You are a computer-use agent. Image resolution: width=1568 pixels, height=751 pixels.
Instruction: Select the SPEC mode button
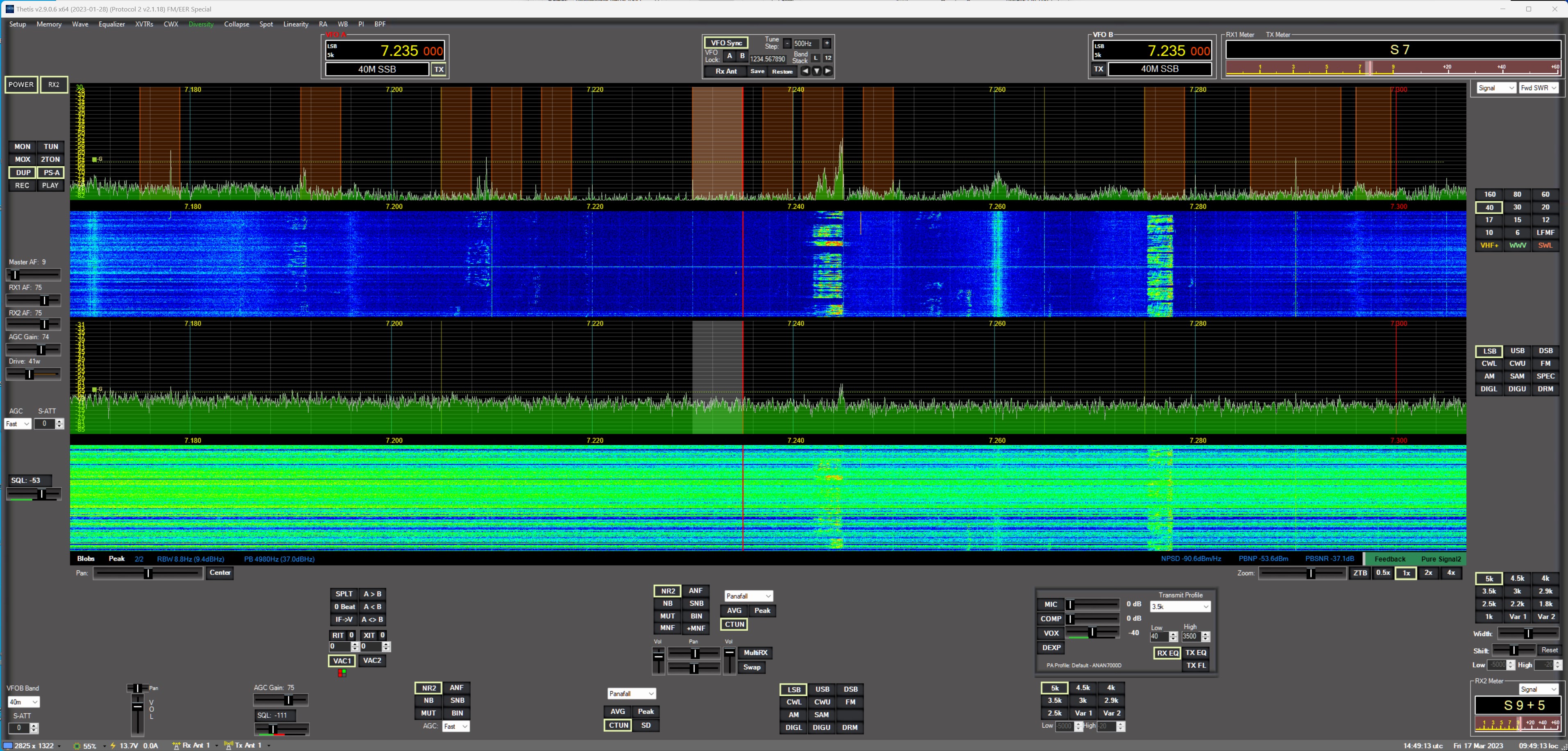point(1545,376)
